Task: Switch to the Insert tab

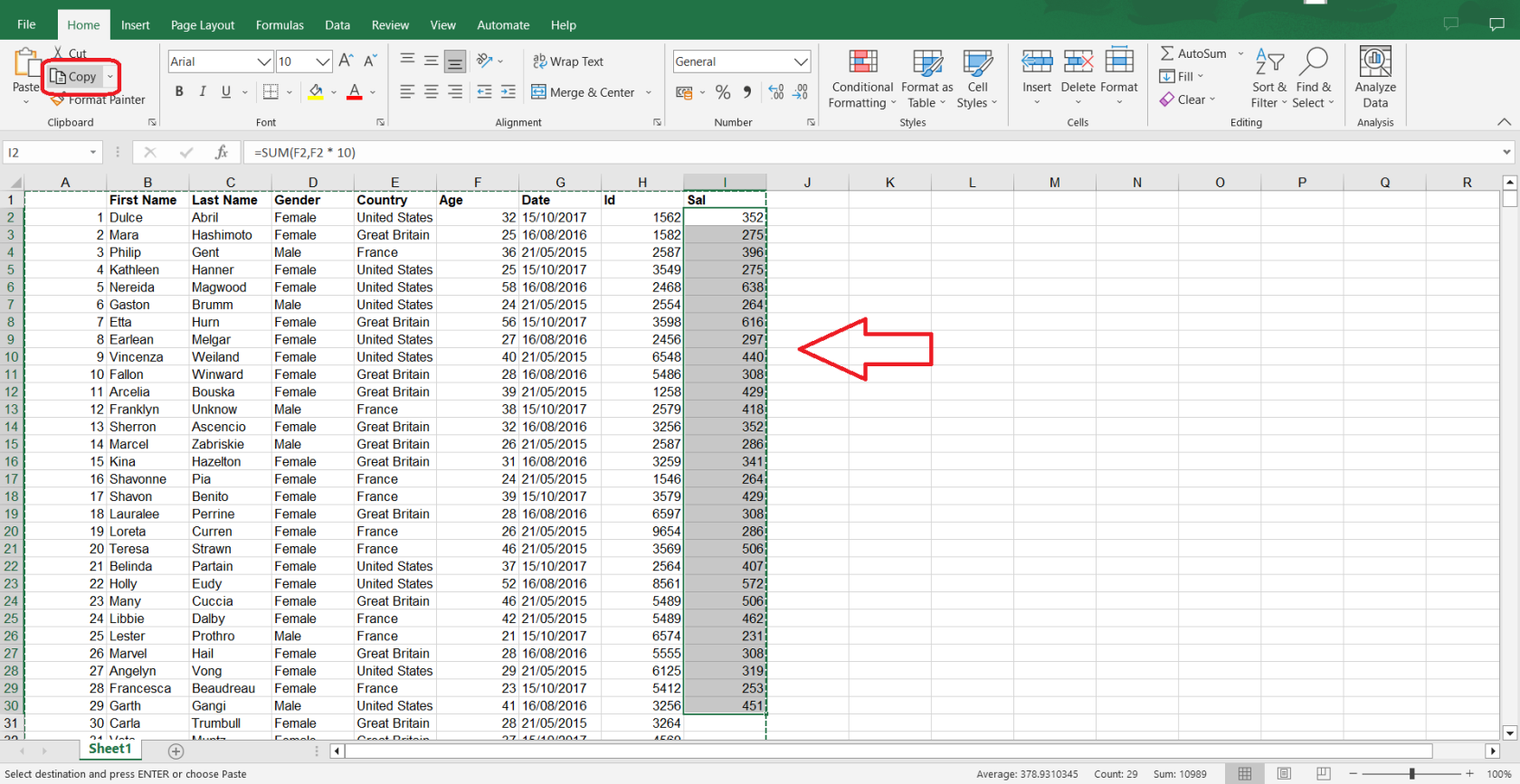Action: pos(136,25)
